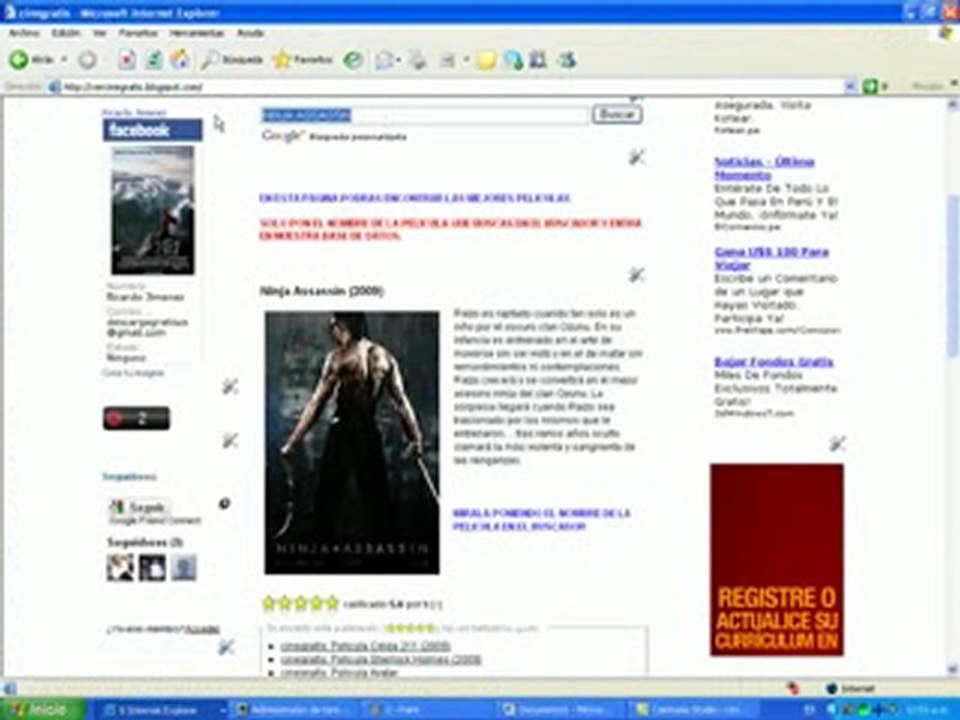This screenshot has width=960, height=720.
Task: Switch to Camtasia Studio taskbar button
Action: pyautogui.click(x=693, y=710)
